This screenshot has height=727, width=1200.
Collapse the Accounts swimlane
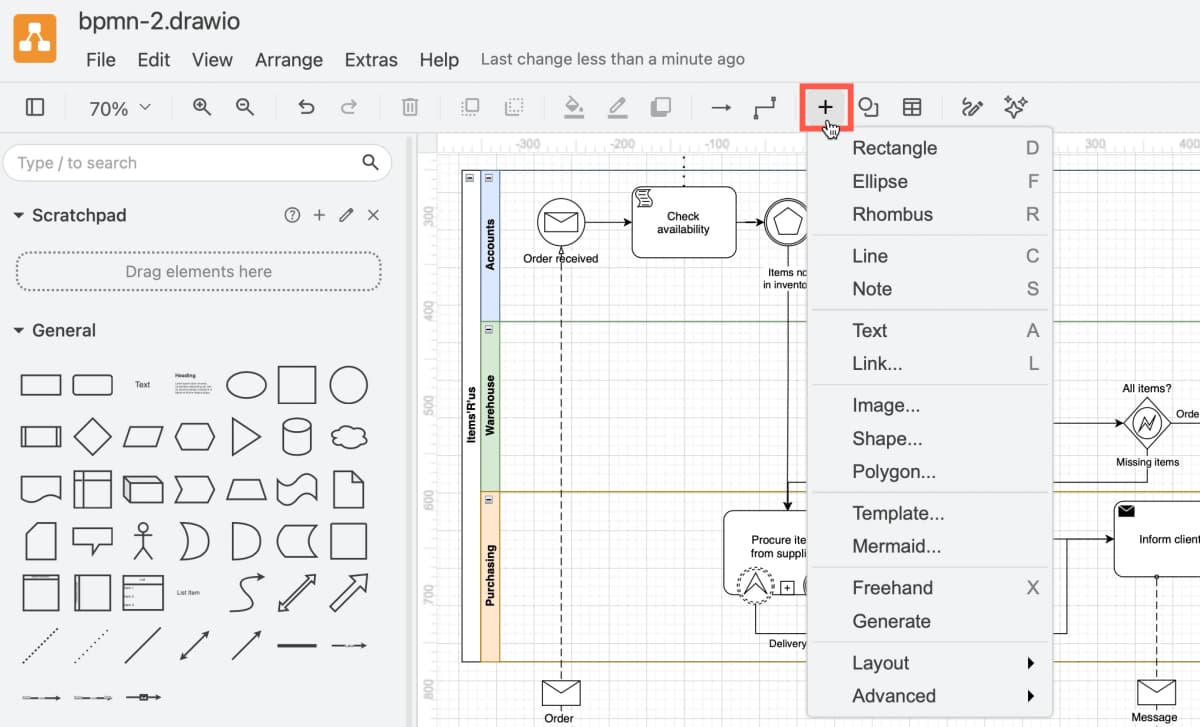[x=489, y=178]
